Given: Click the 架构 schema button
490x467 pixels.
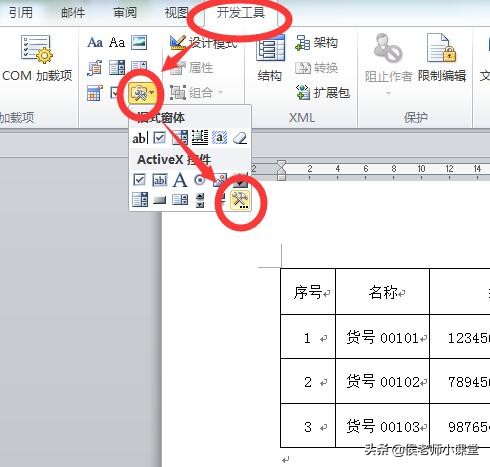Looking at the screenshot, I should pyautogui.click(x=317, y=43).
